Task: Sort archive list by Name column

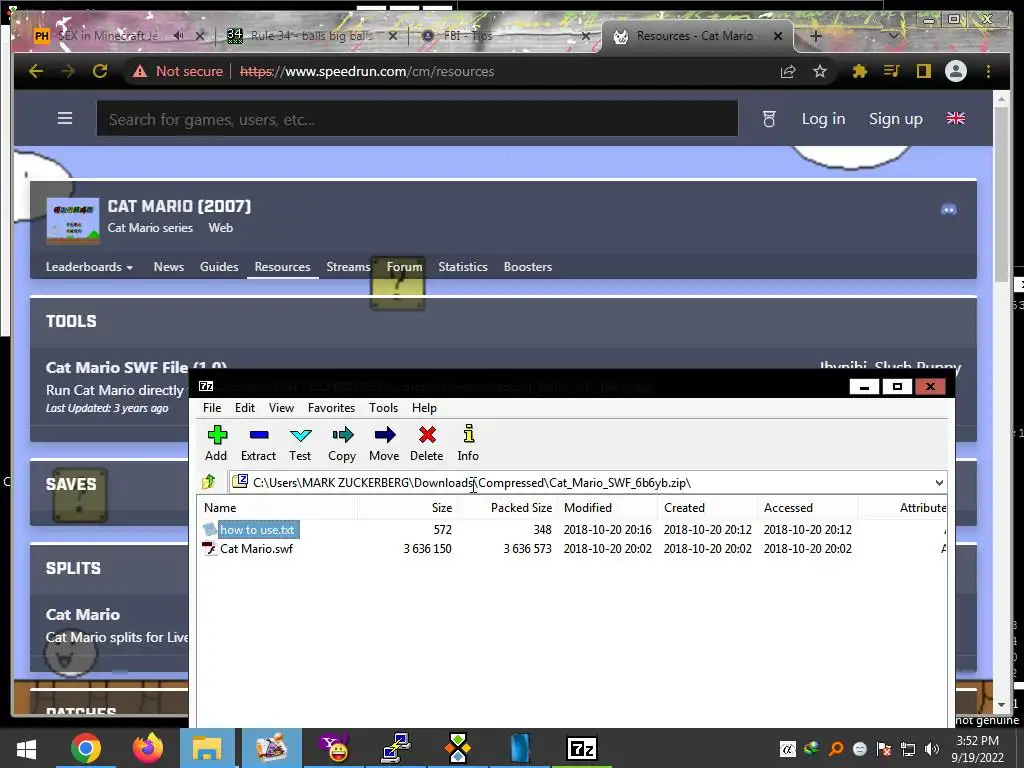Action: [278, 507]
